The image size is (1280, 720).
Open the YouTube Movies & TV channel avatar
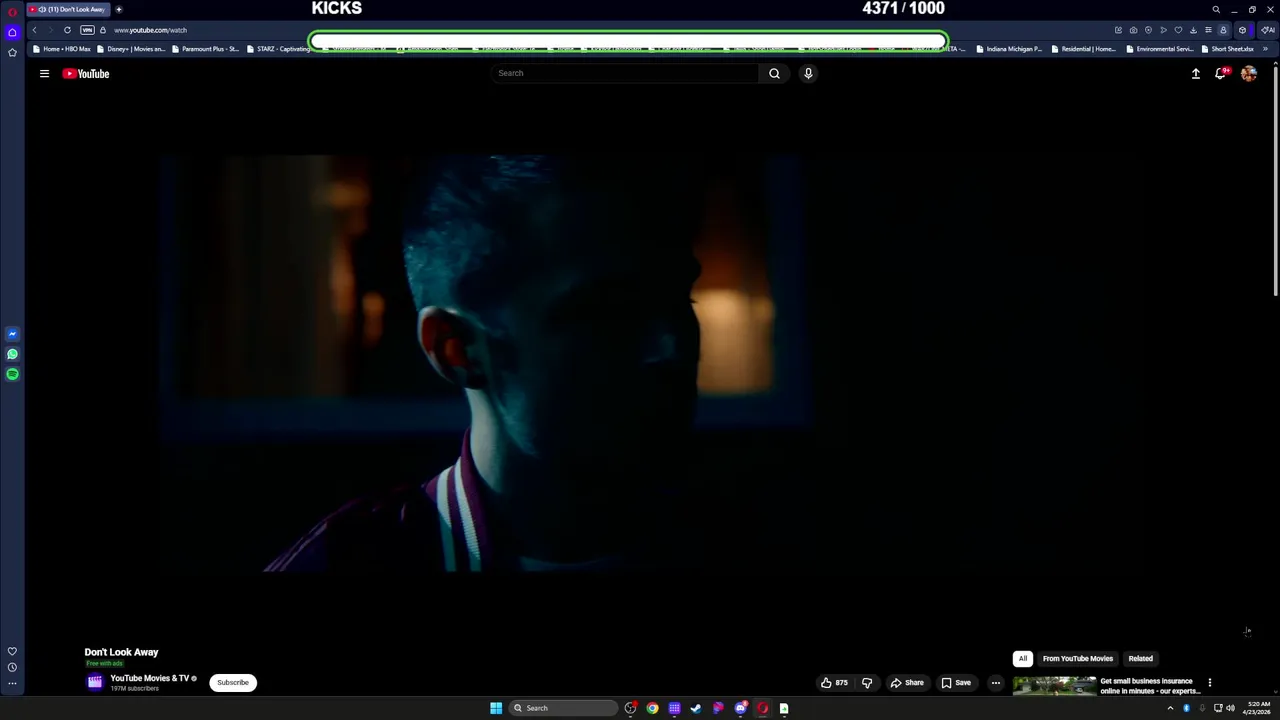95,683
